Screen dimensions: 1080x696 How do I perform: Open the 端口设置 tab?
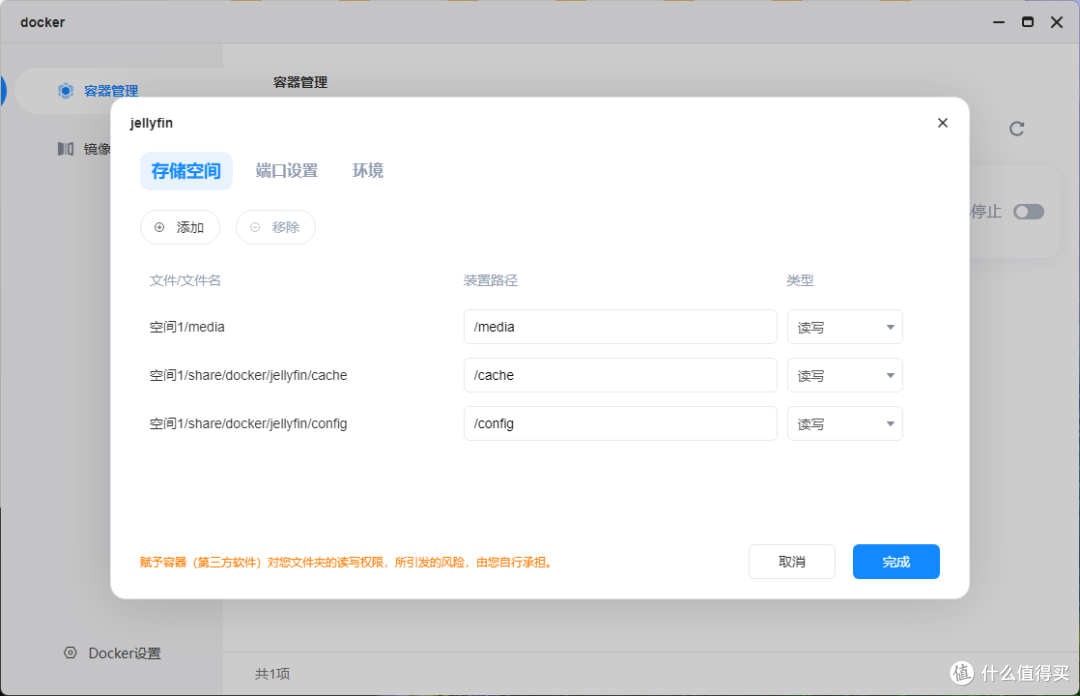click(x=287, y=171)
